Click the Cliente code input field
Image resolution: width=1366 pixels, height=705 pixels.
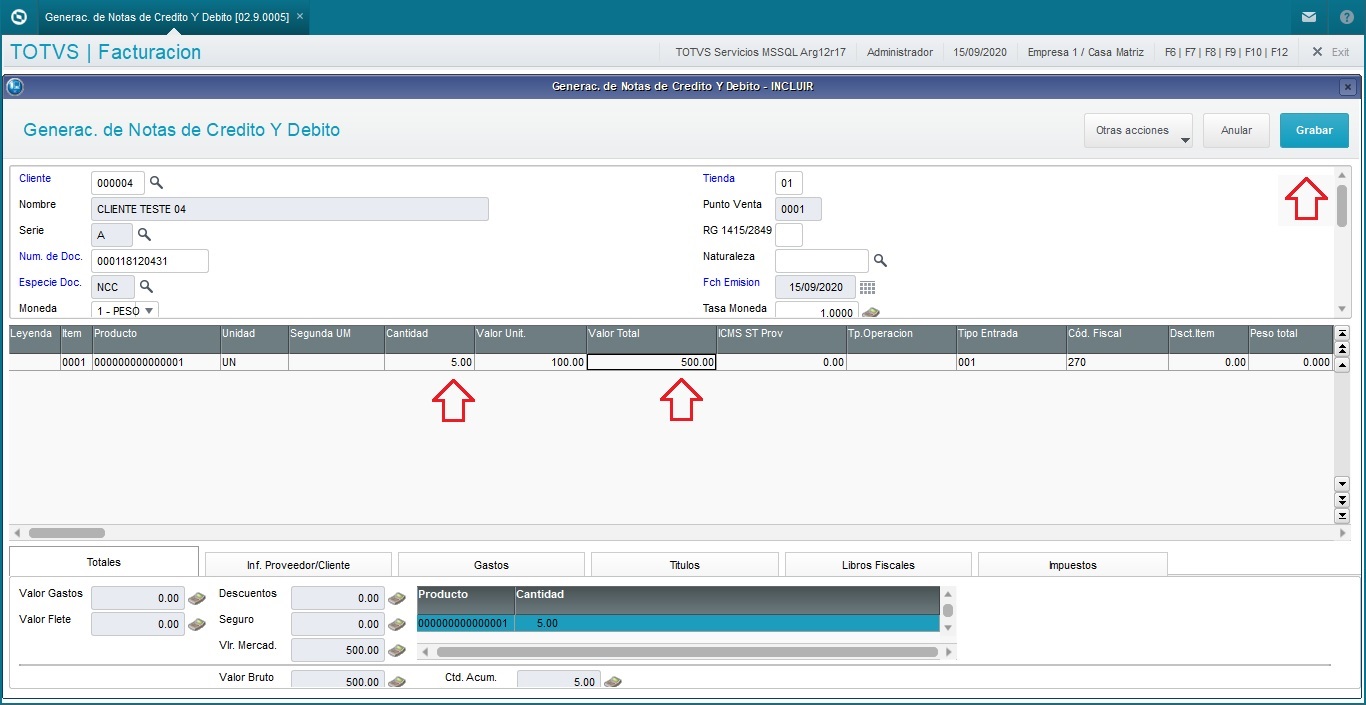[x=118, y=183]
